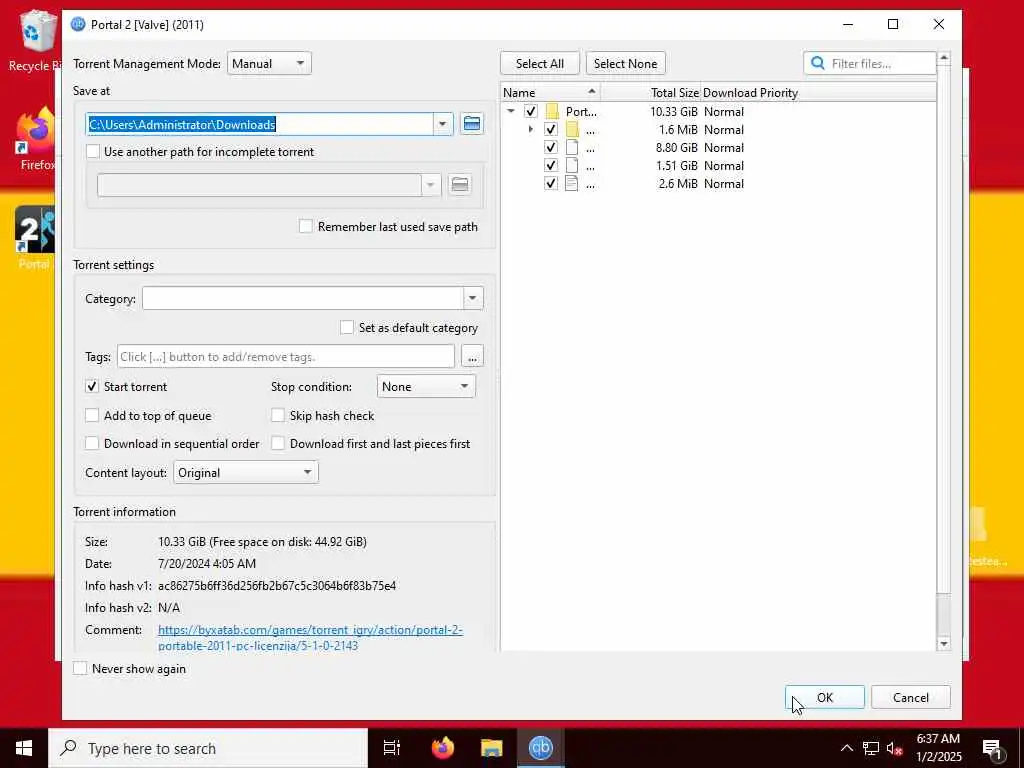Viewport: 1024px width, 768px height.
Task: Open the Windows Start menu
Action: point(24,748)
